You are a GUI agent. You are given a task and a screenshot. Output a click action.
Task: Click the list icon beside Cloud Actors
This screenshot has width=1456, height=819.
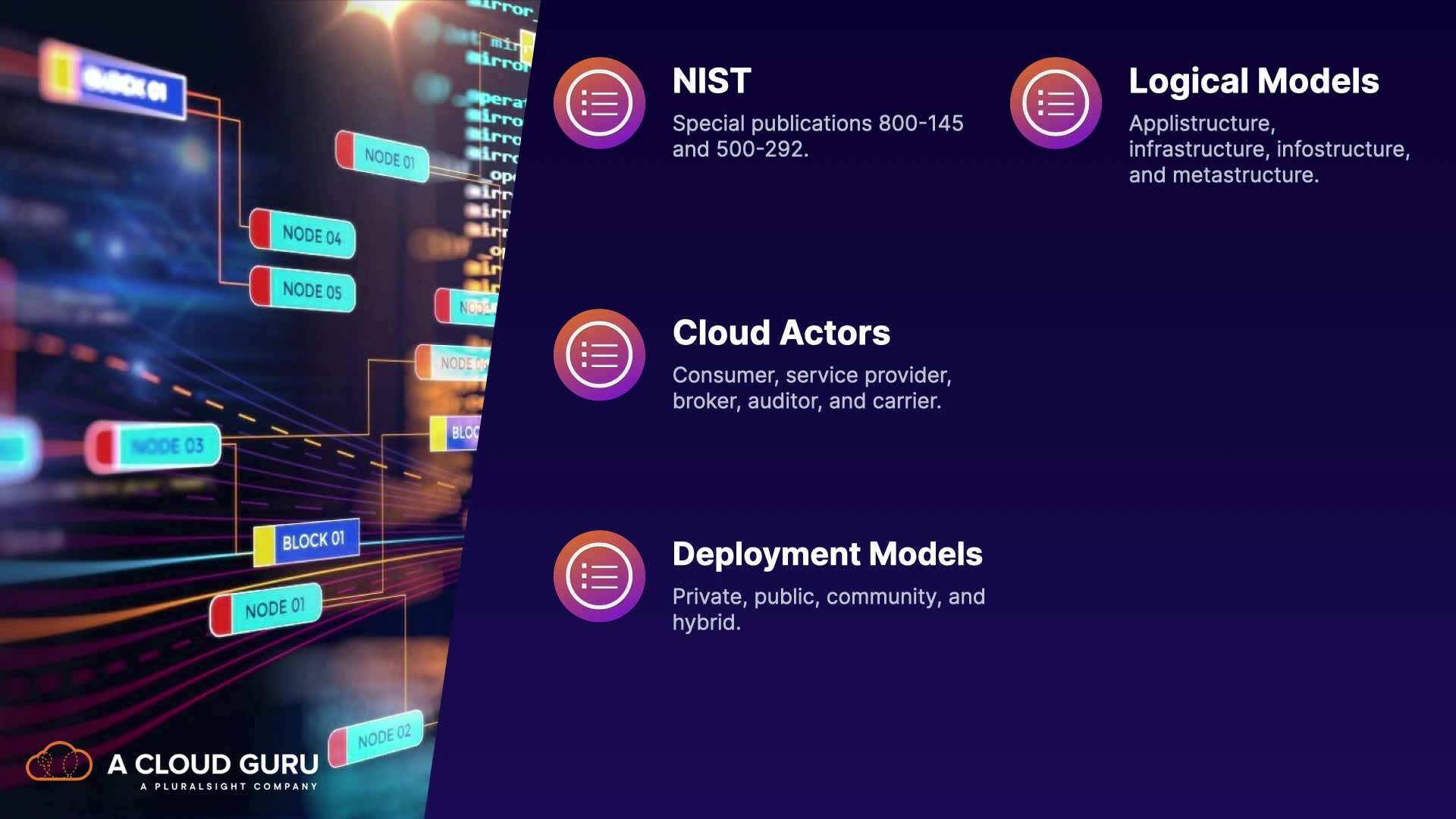[x=599, y=354]
